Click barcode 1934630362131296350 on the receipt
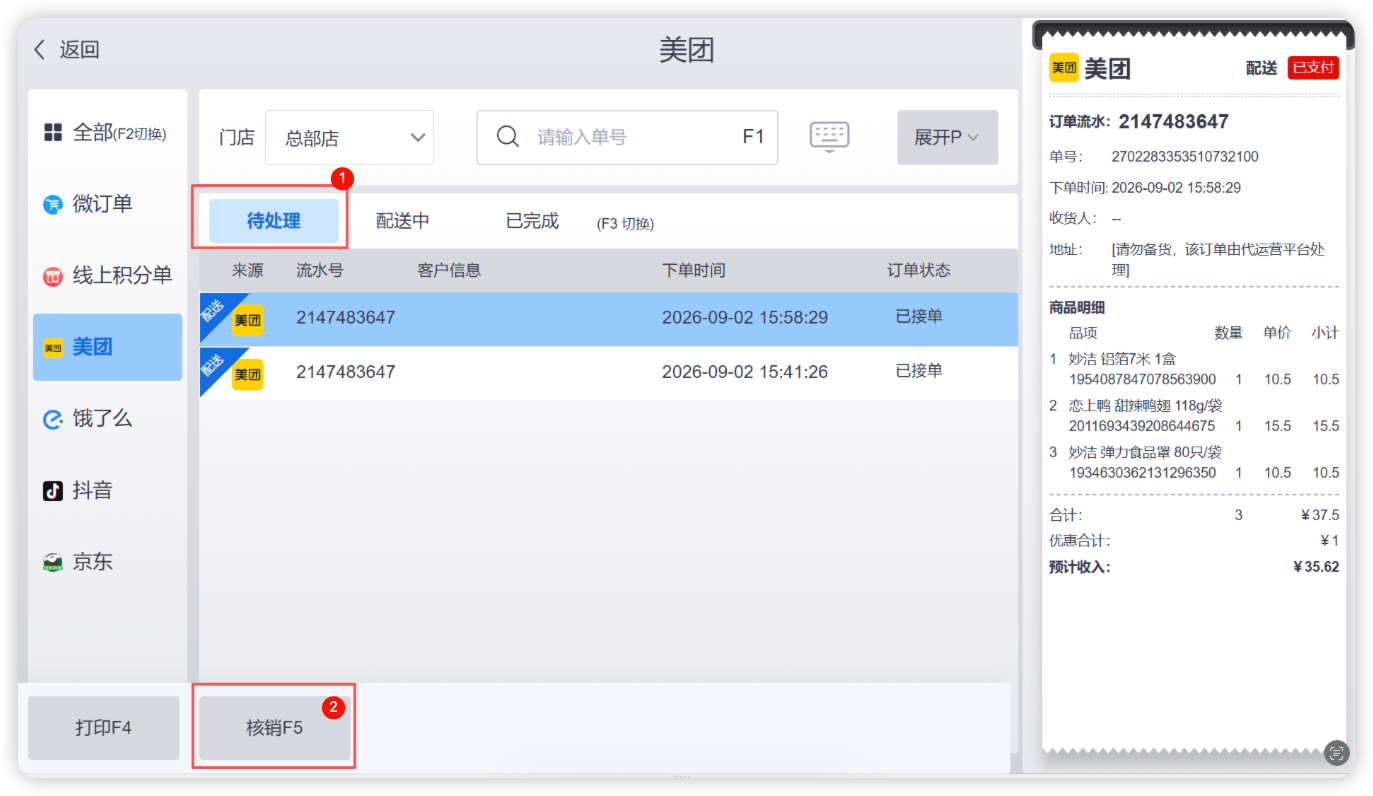Screen dimensions: 1373x796 point(1143,472)
